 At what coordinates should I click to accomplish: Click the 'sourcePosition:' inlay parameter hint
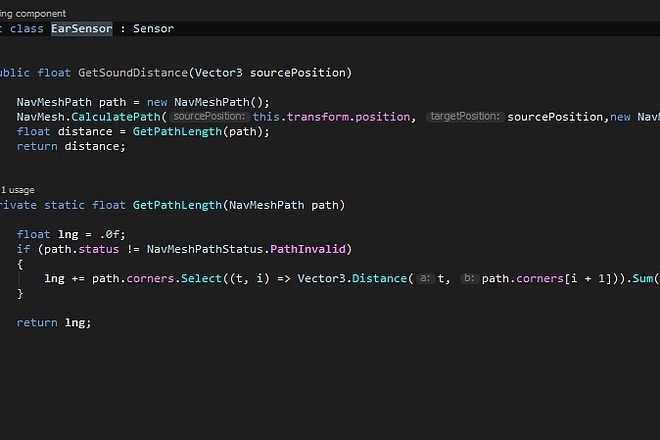[x=209, y=116]
